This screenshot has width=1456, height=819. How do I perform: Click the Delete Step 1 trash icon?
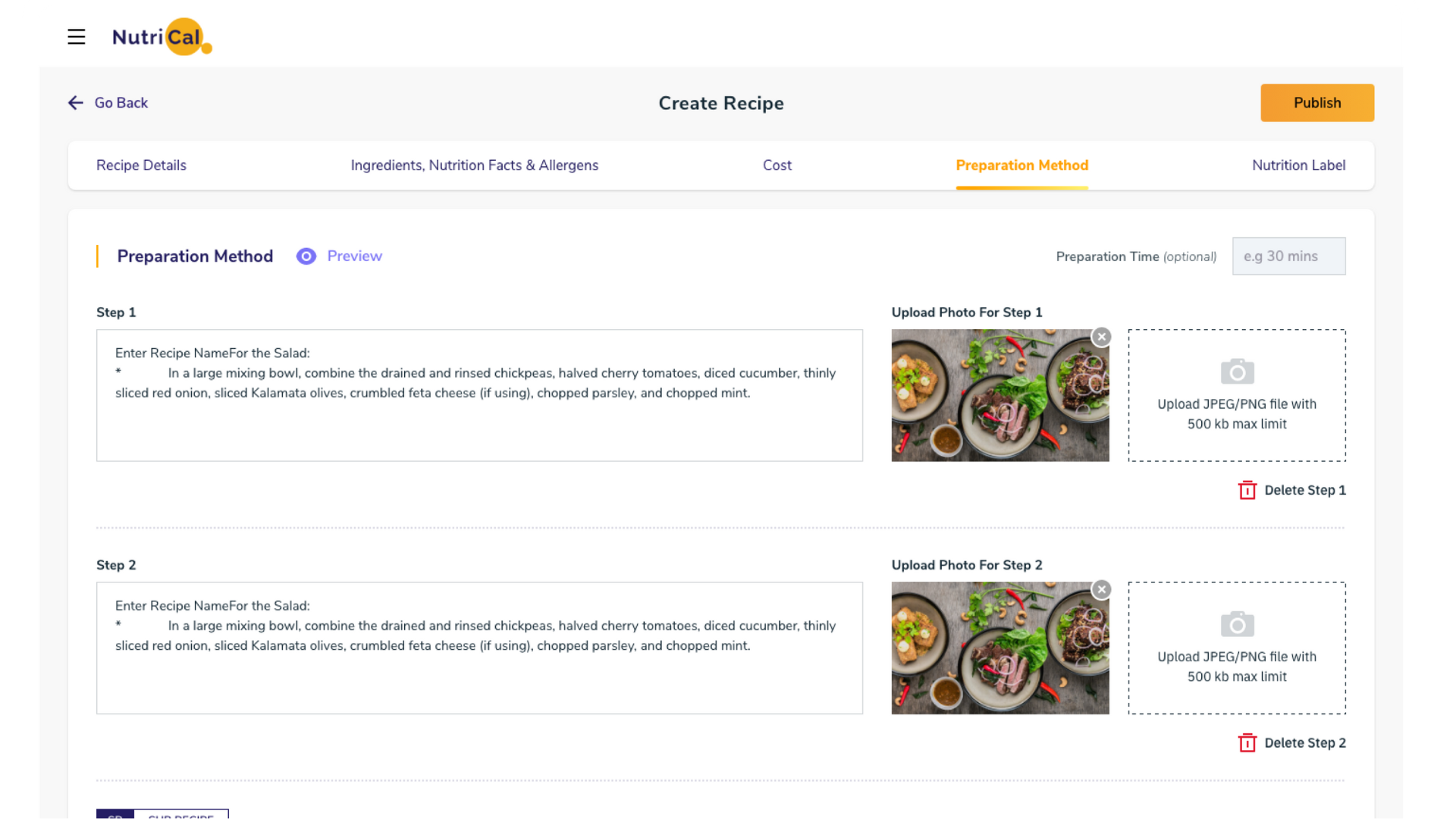point(1247,490)
